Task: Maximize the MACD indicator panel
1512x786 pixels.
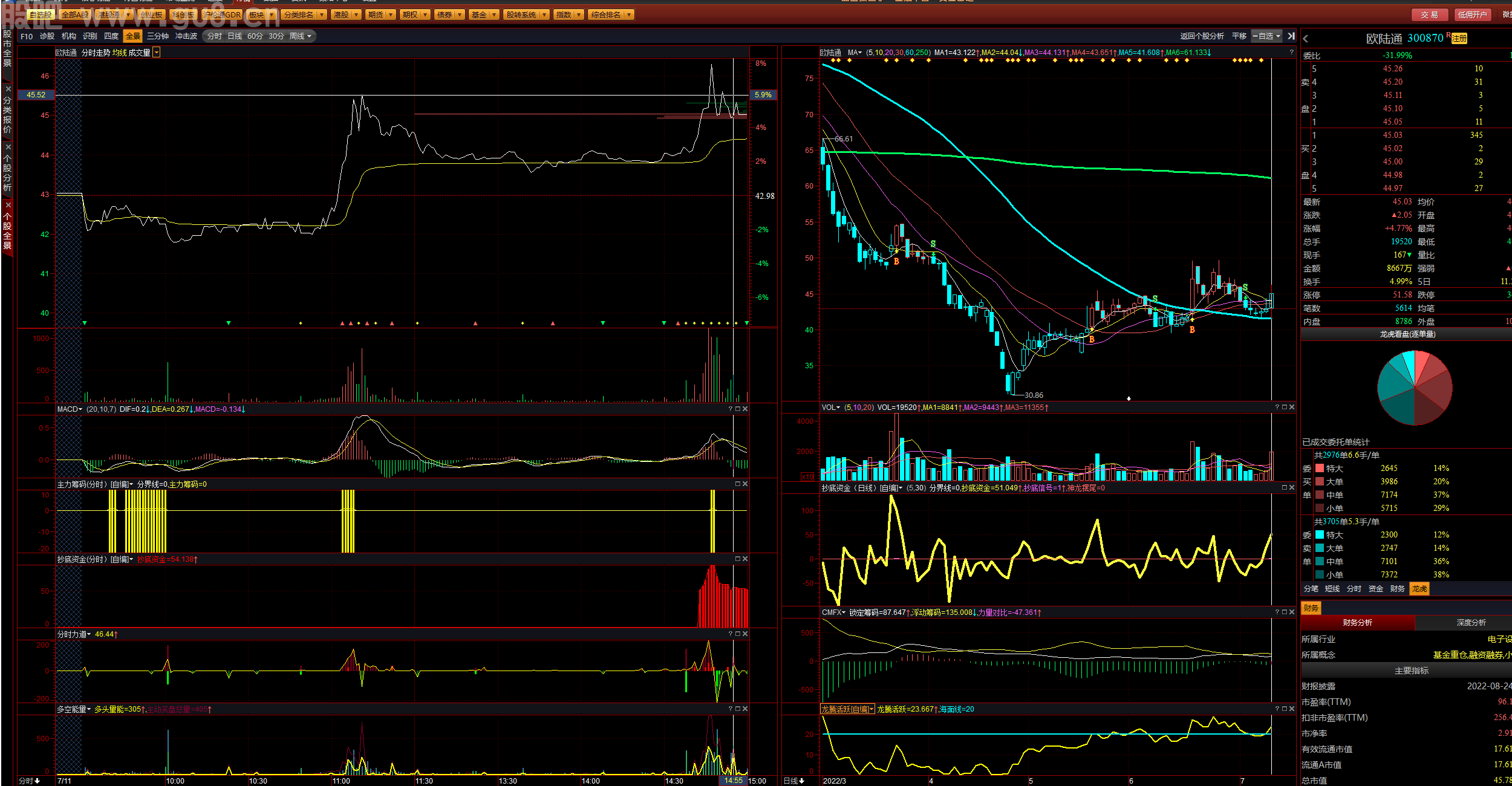Action: coord(738,409)
